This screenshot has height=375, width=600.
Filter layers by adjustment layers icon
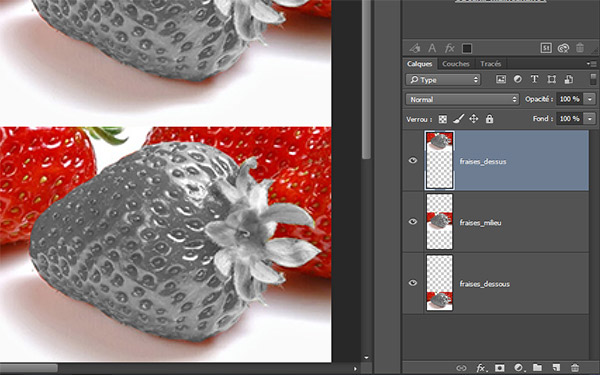[x=517, y=79]
